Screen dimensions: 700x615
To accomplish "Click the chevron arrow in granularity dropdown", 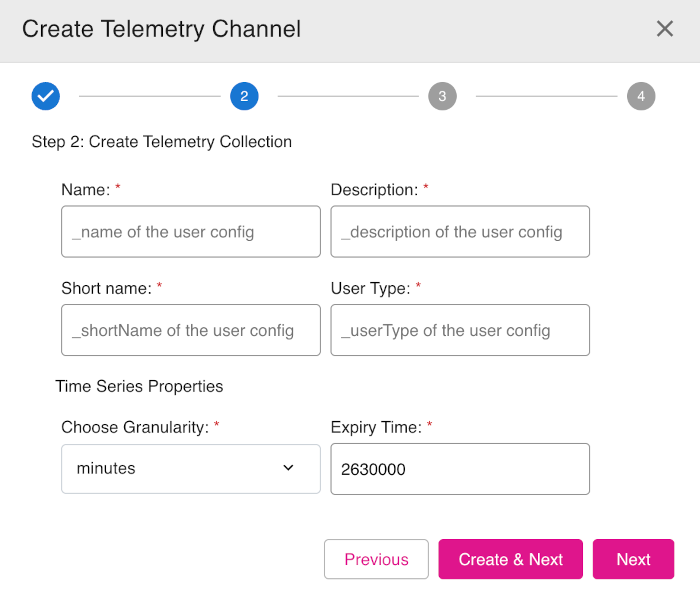I will click(288, 468).
